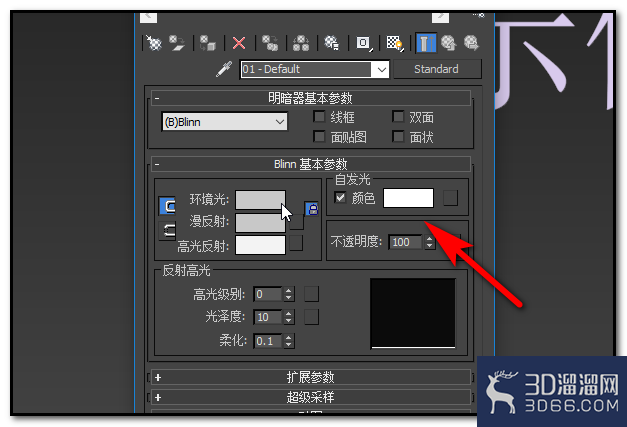Click the 自发光 color map button
This screenshot has width=627, height=427.
pos(450,198)
